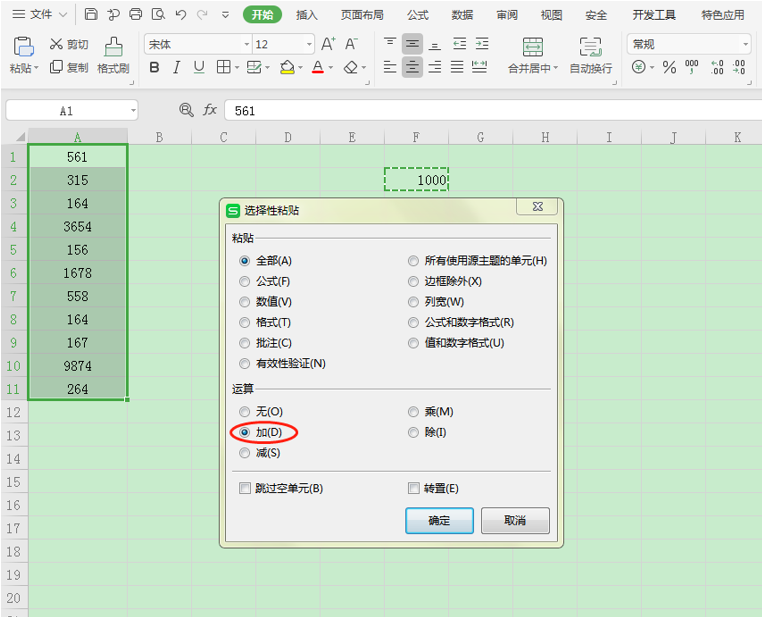Click the Paste clipboard icon
This screenshot has height=617, width=762.
[x=23, y=47]
